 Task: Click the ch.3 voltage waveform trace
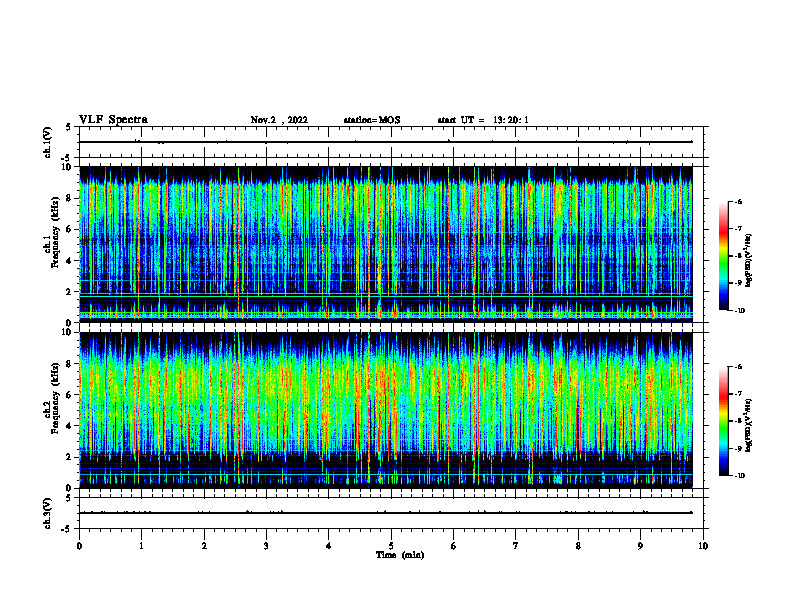[386, 513]
